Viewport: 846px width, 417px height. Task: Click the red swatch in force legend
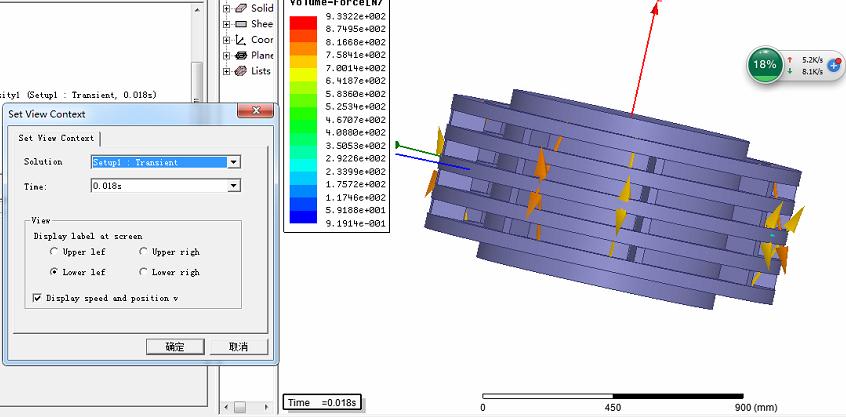coord(303,22)
